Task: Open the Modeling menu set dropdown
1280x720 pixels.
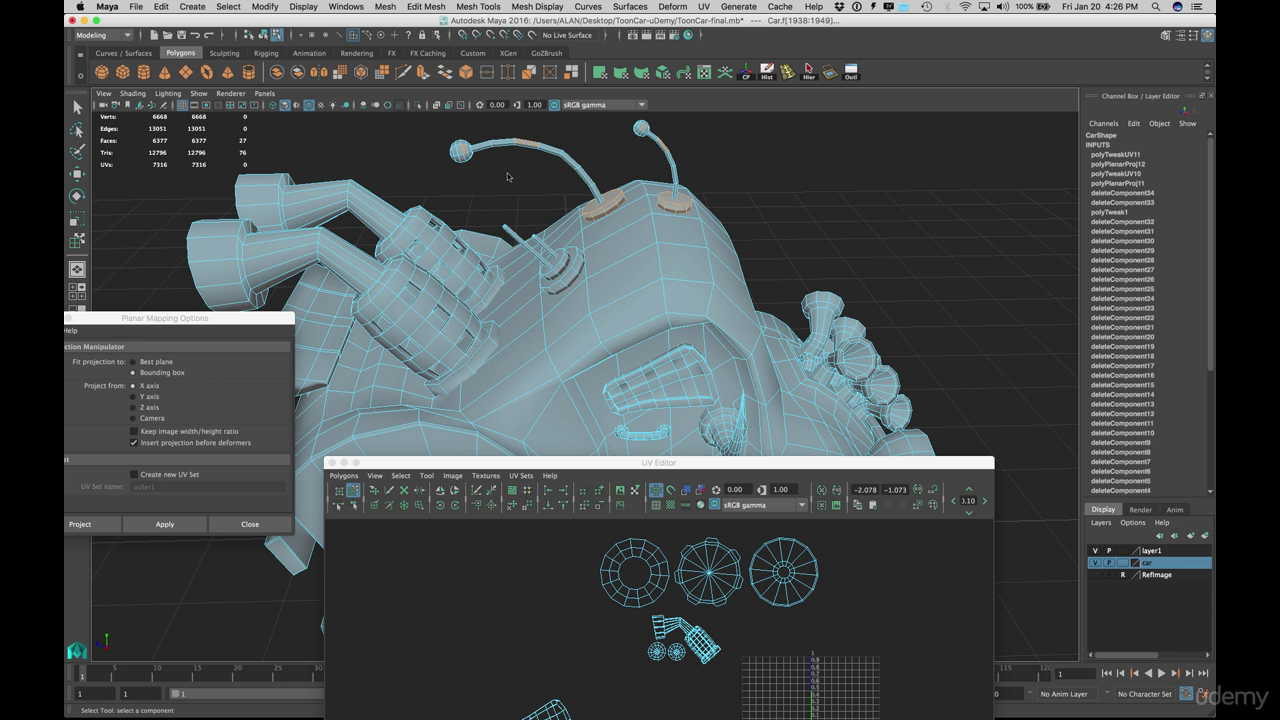Action: click(103, 35)
